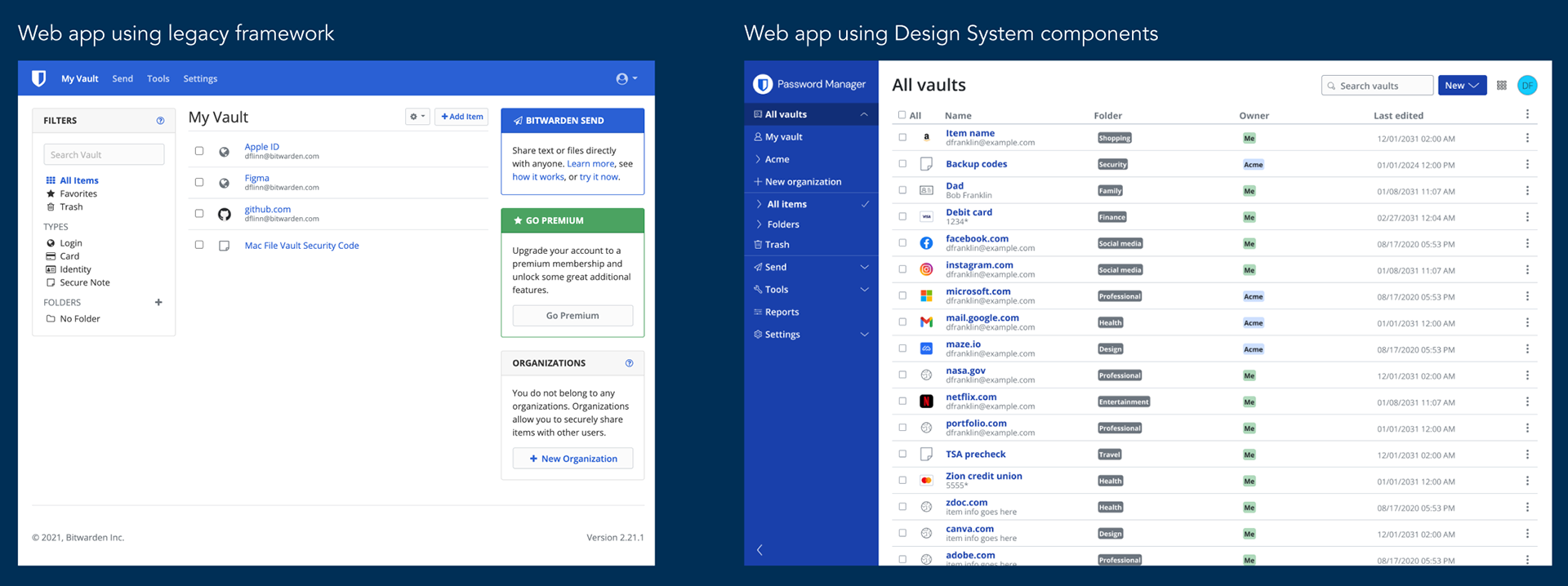Open the account profile icon in legacy header
The width and height of the screenshot is (1568, 586).
[x=626, y=78]
